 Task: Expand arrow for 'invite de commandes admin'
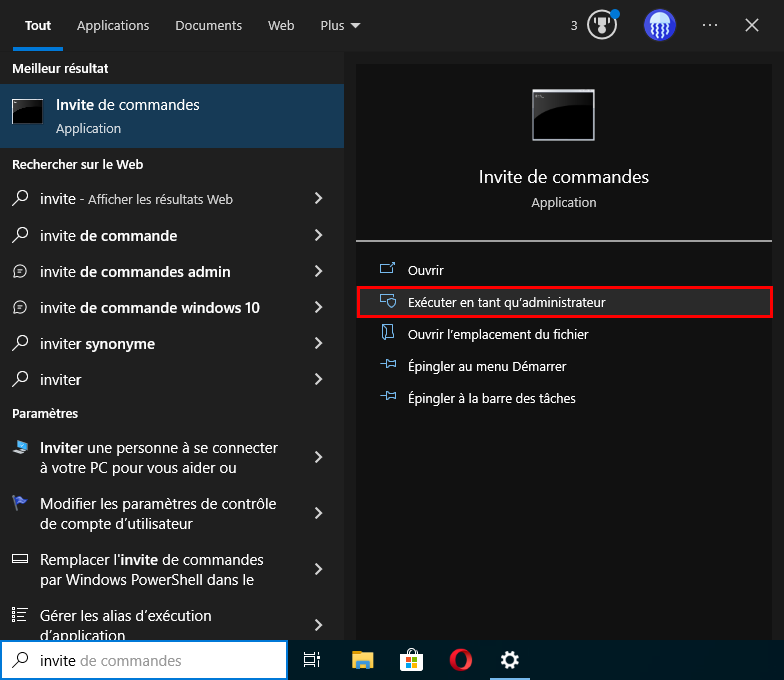tap(318, 271)
